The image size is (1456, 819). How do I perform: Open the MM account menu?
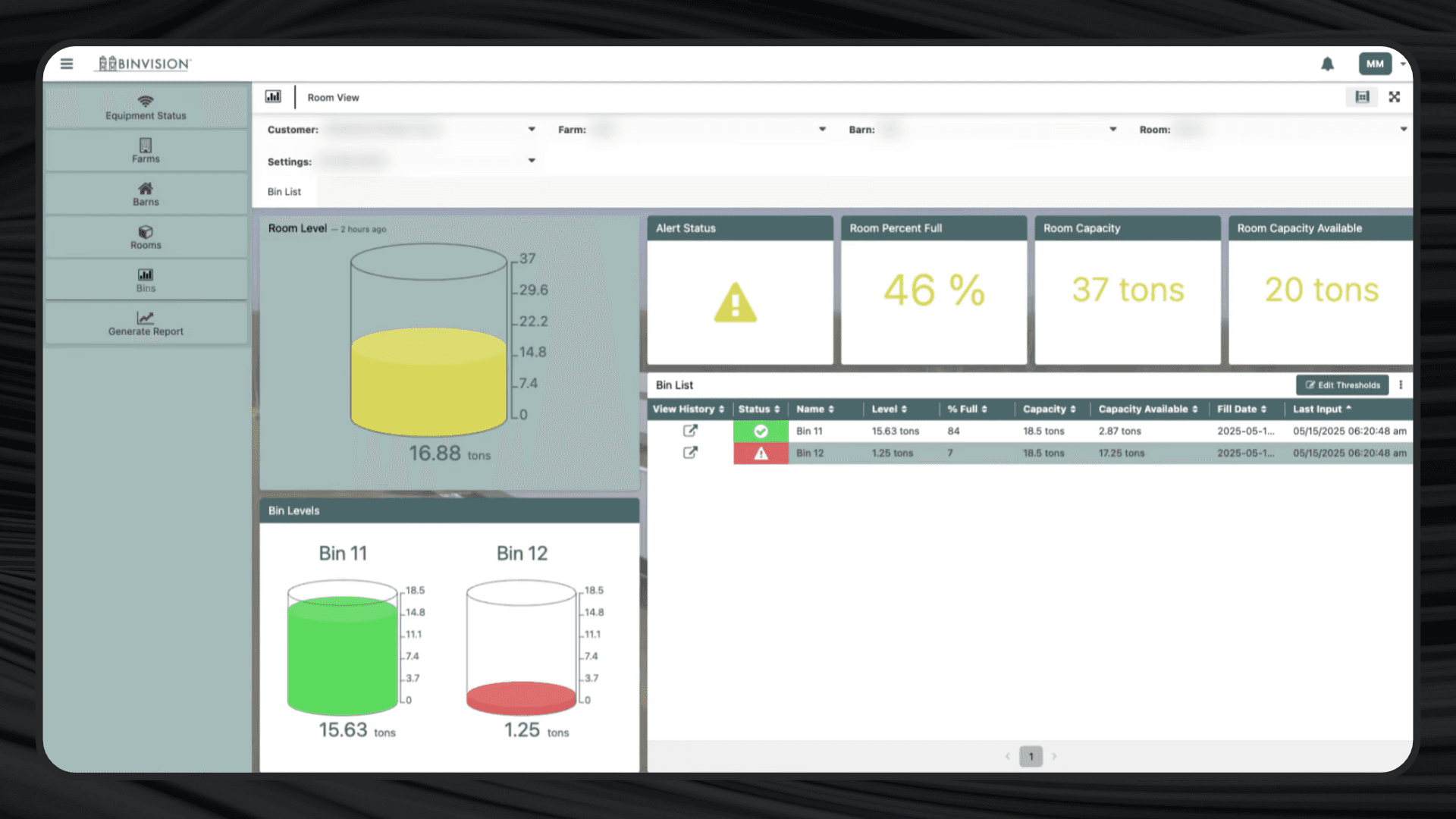pyautogui.click(x=1375, y=64)
